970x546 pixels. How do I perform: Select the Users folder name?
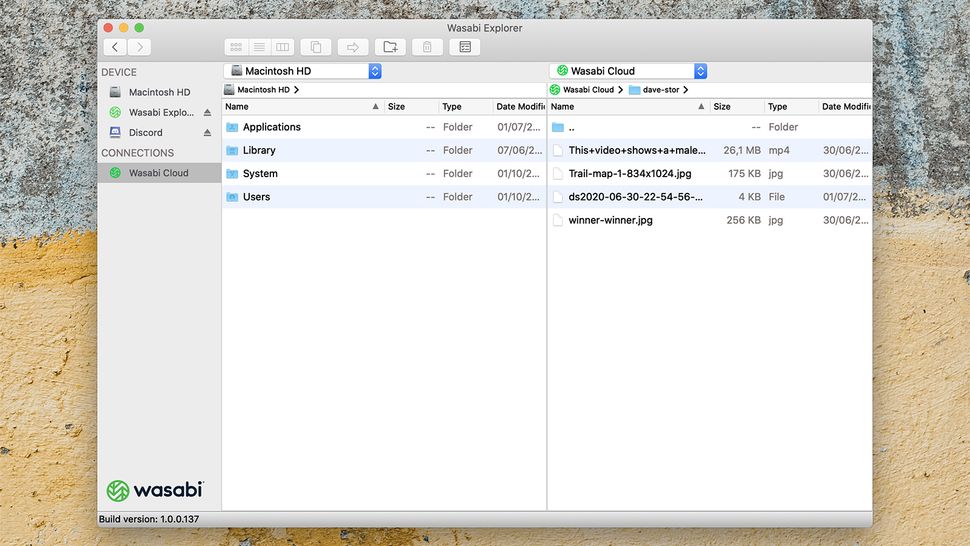click(256, 197)
